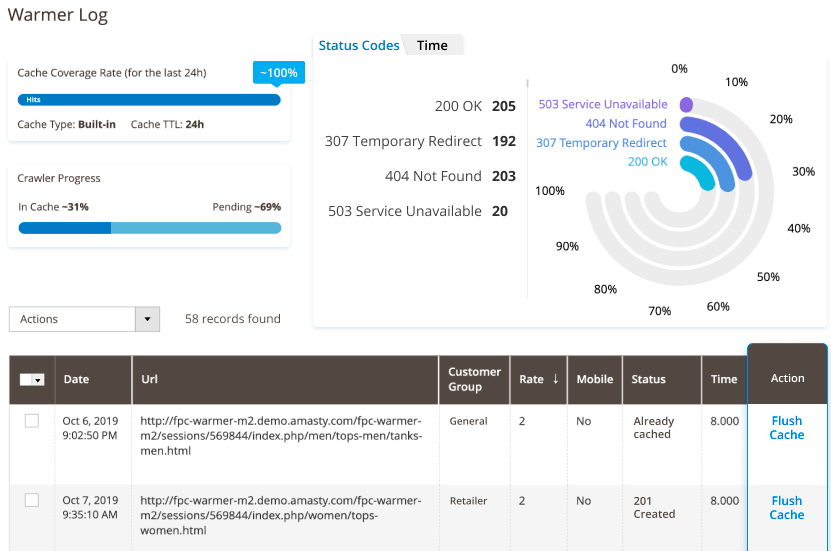
Task: Open the header mass-select dropdown arrow
Action: point(39,380)
